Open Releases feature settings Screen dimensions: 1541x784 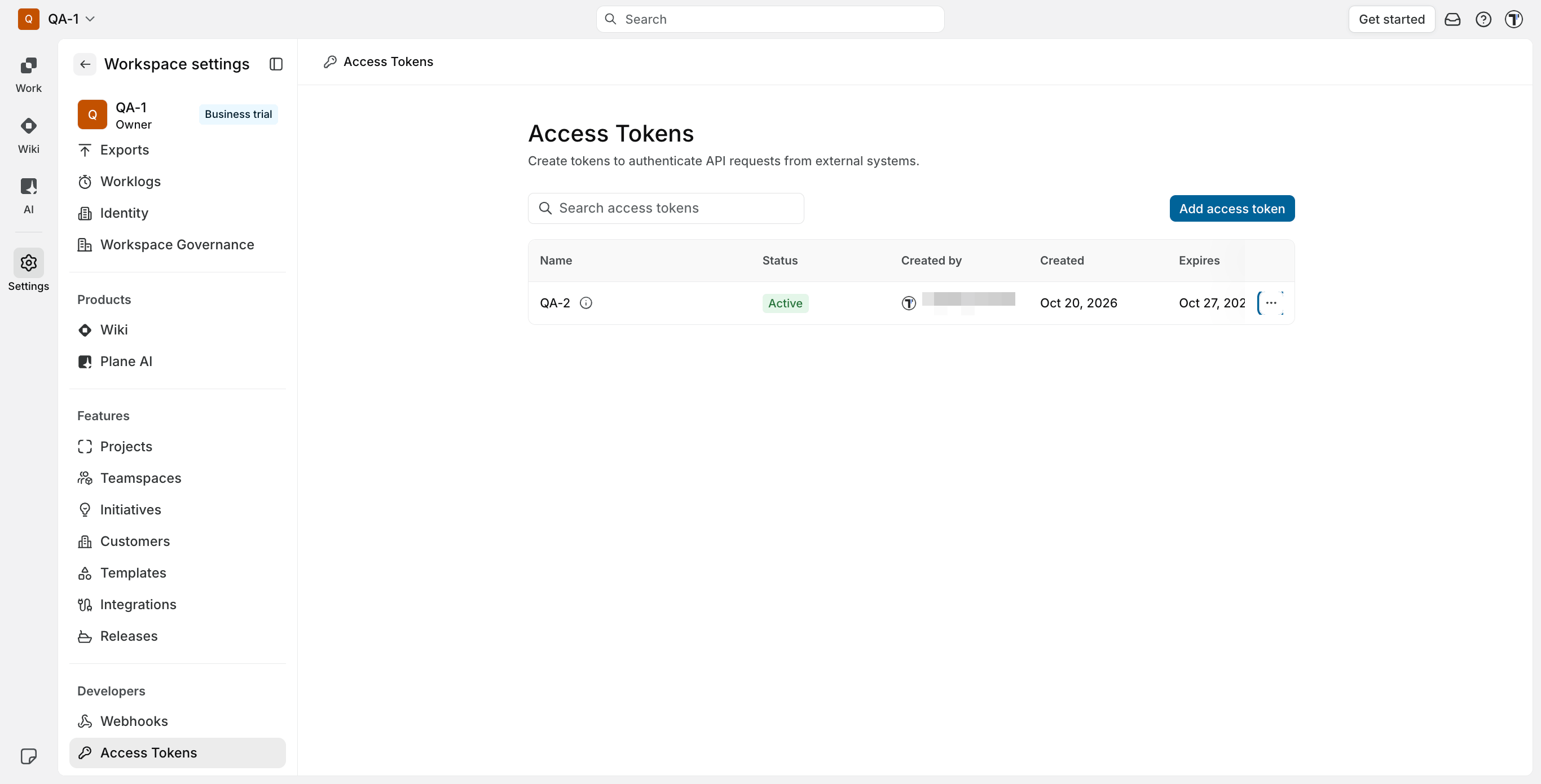click(178, 636)
